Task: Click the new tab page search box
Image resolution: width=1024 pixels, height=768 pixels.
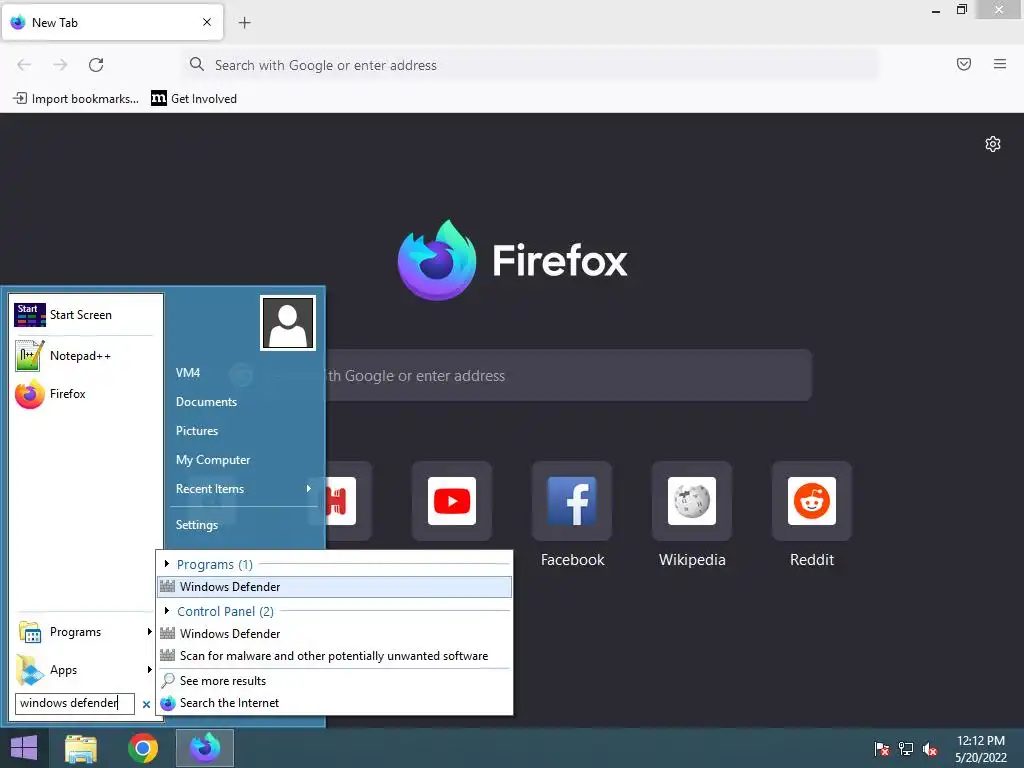Action: 568,375
